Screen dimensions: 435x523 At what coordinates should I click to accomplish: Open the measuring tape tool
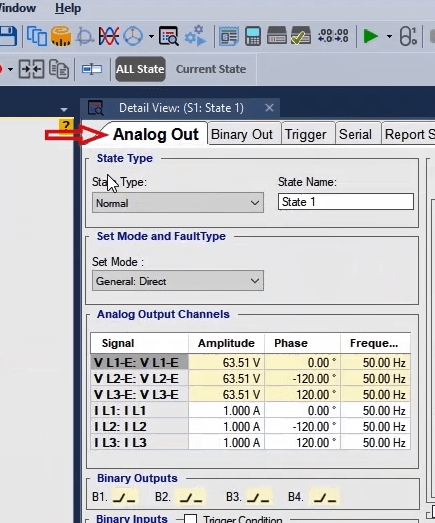coord(61,36)
